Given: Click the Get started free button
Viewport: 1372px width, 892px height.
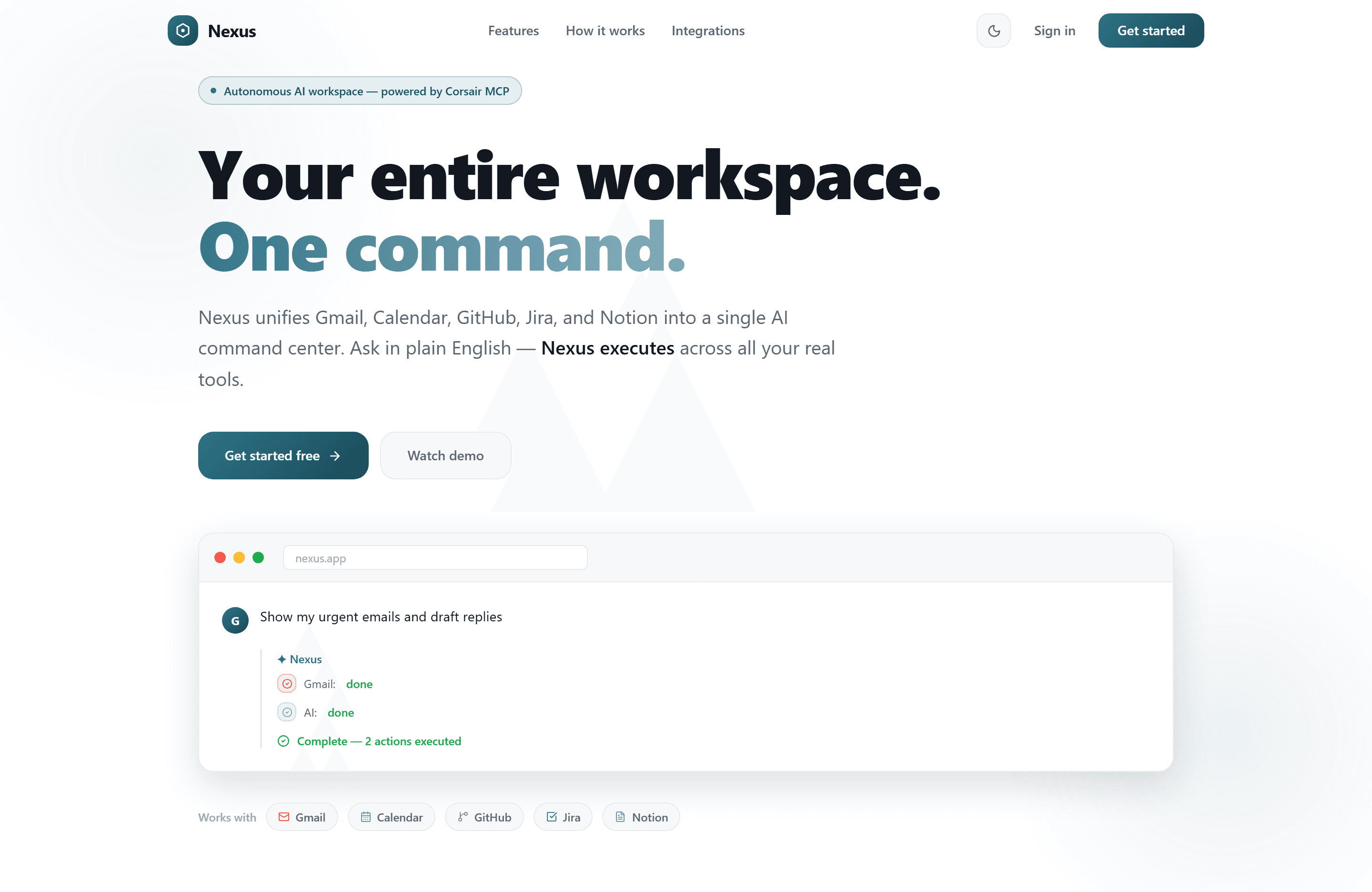Looking at the screenshot, I should coord(283,456).
